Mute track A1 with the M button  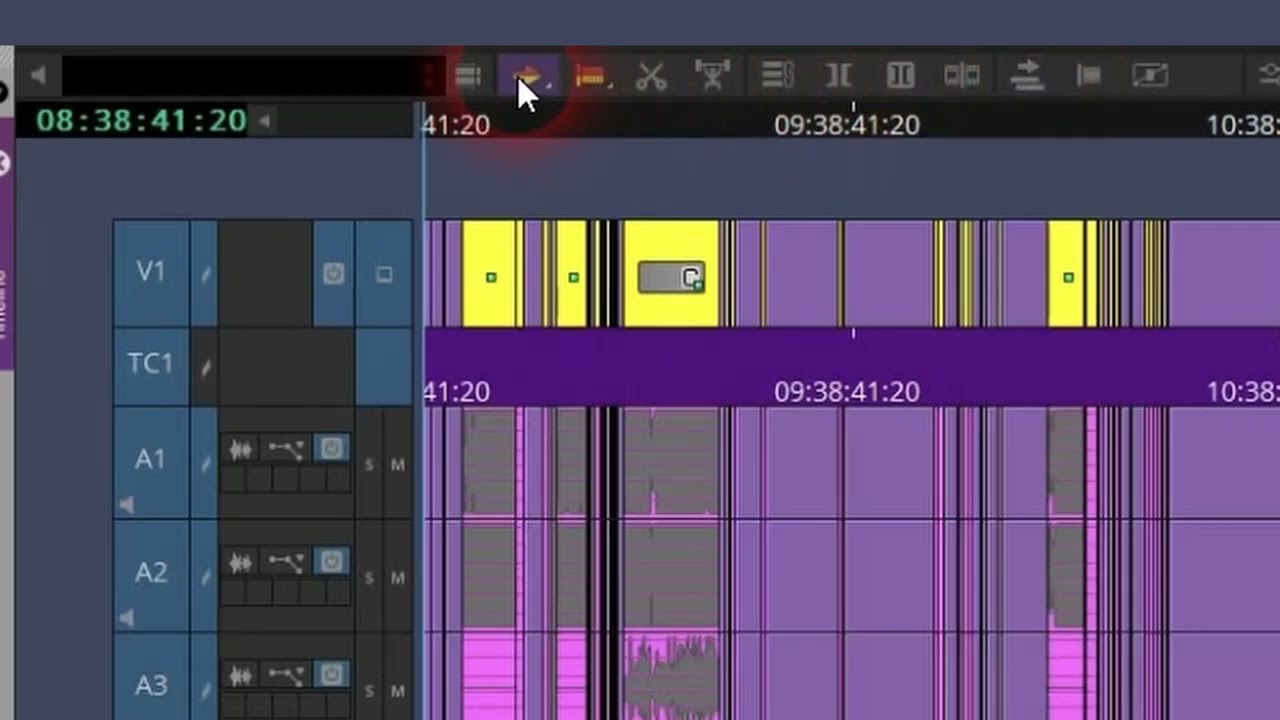[398, 465]
